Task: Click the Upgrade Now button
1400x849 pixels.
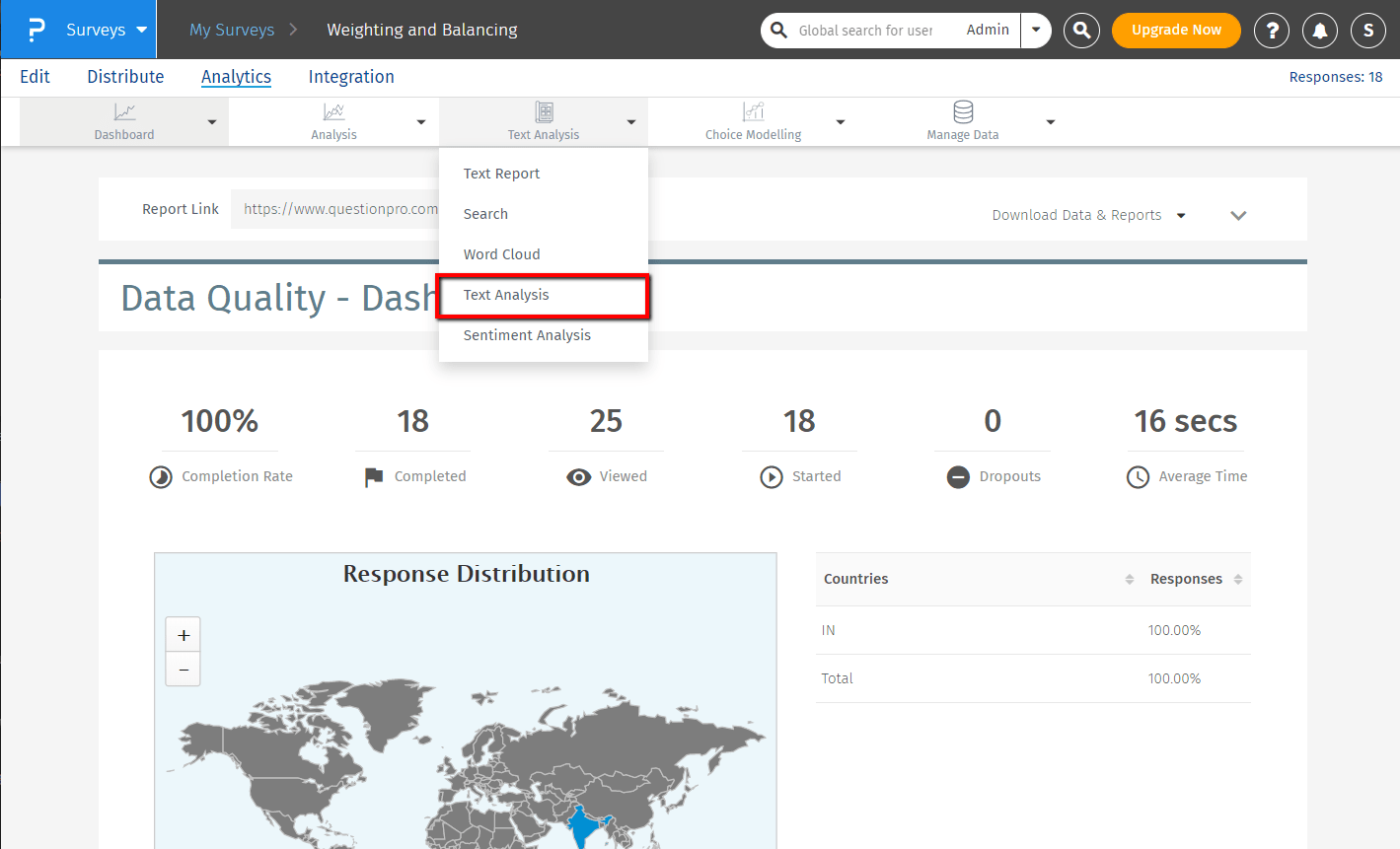Action: 1176,31
